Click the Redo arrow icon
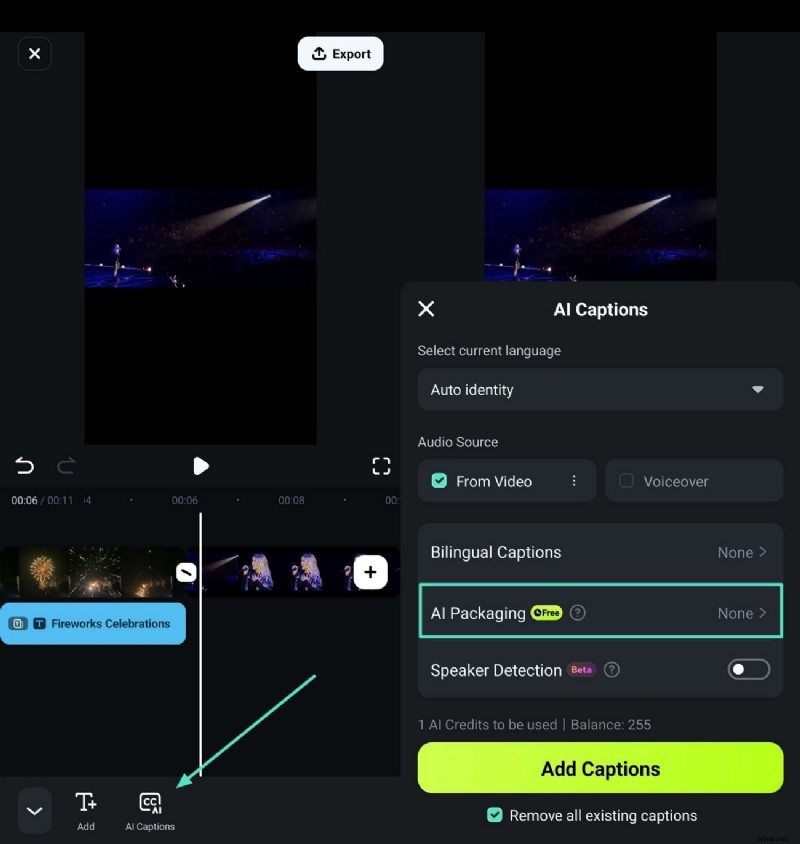 coord(66,465)
